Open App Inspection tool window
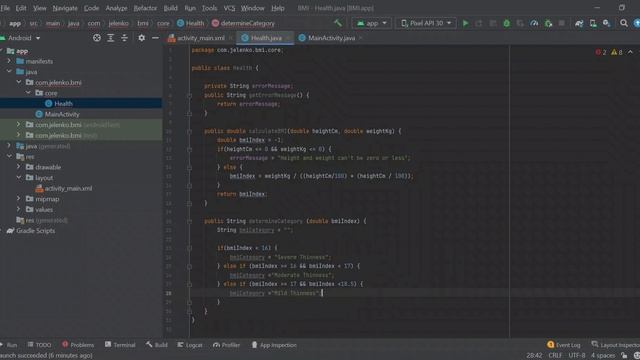 [x=274, y=345]
